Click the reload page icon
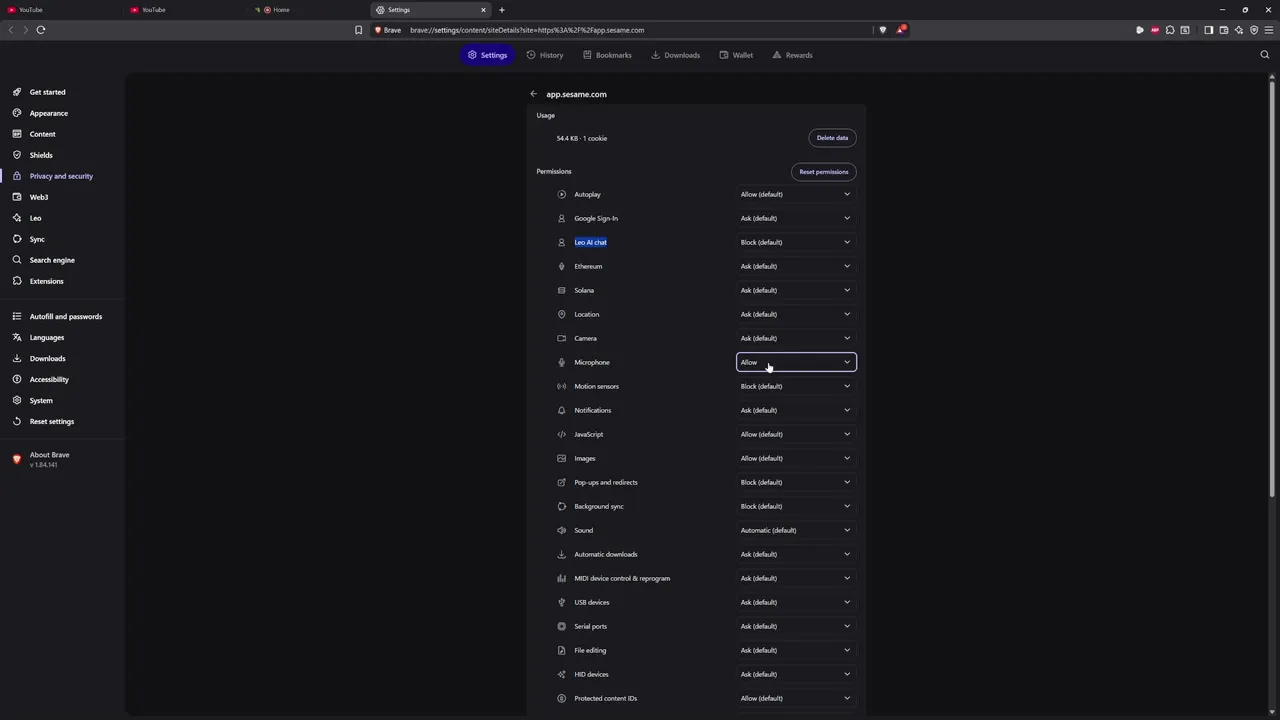Screen dimensions: 1280x720 click(x=41, y=30)
